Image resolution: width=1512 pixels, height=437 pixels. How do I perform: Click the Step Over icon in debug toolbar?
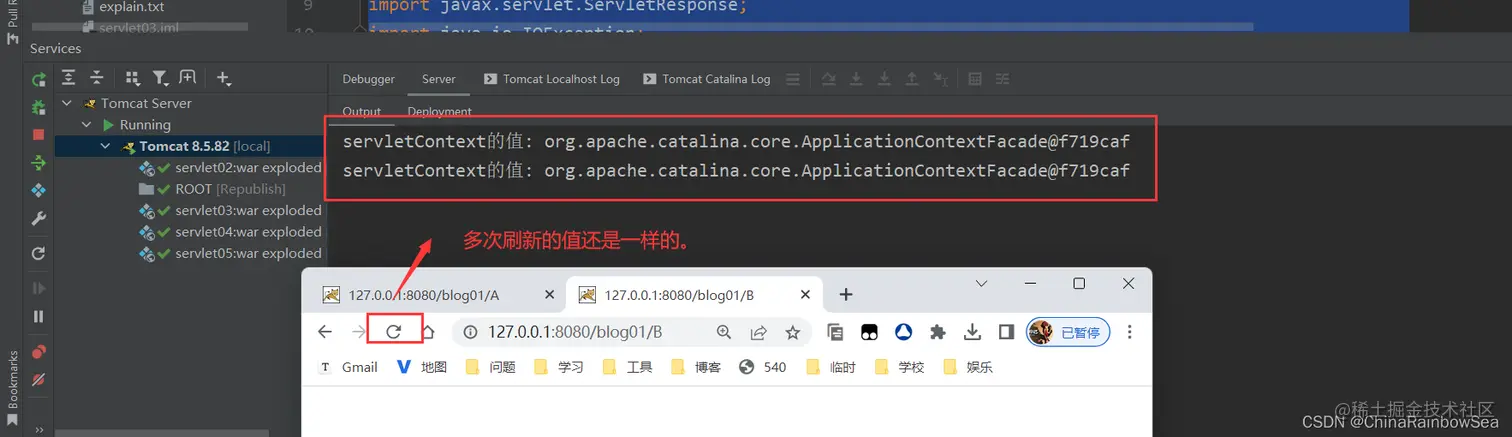pos(829,79)
